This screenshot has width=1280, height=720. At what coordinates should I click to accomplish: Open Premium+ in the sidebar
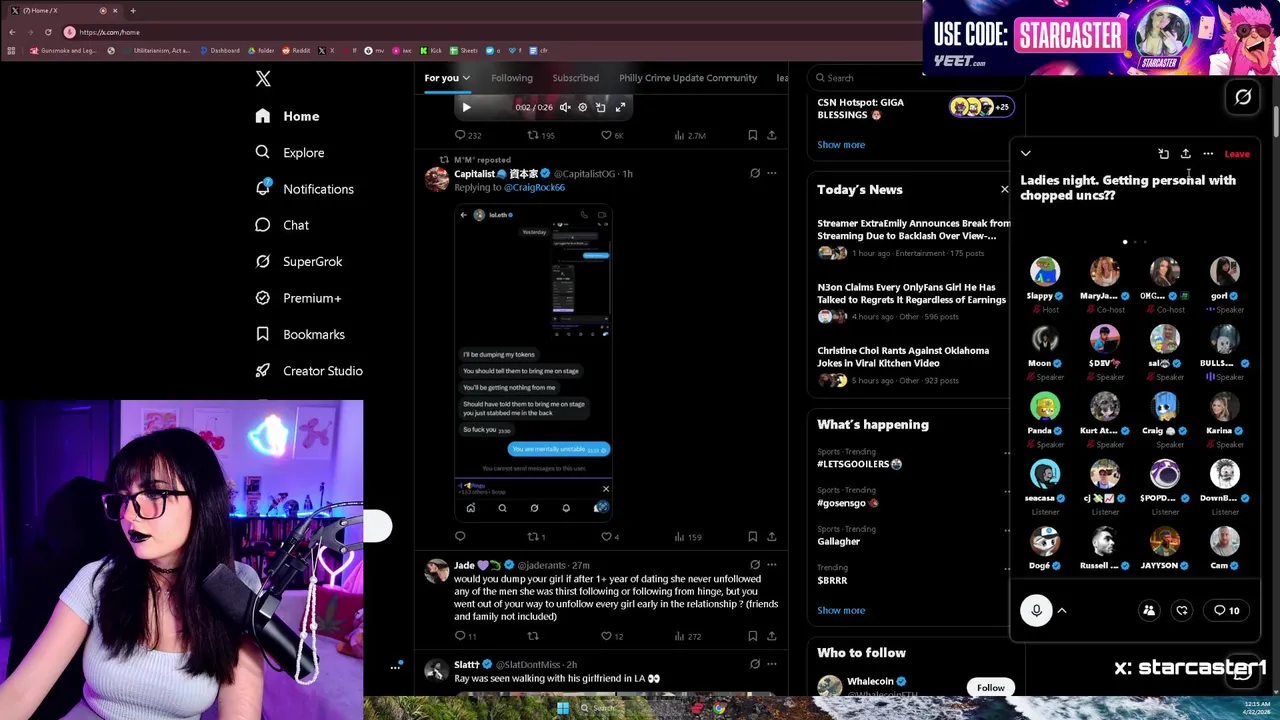click(298, 298)
